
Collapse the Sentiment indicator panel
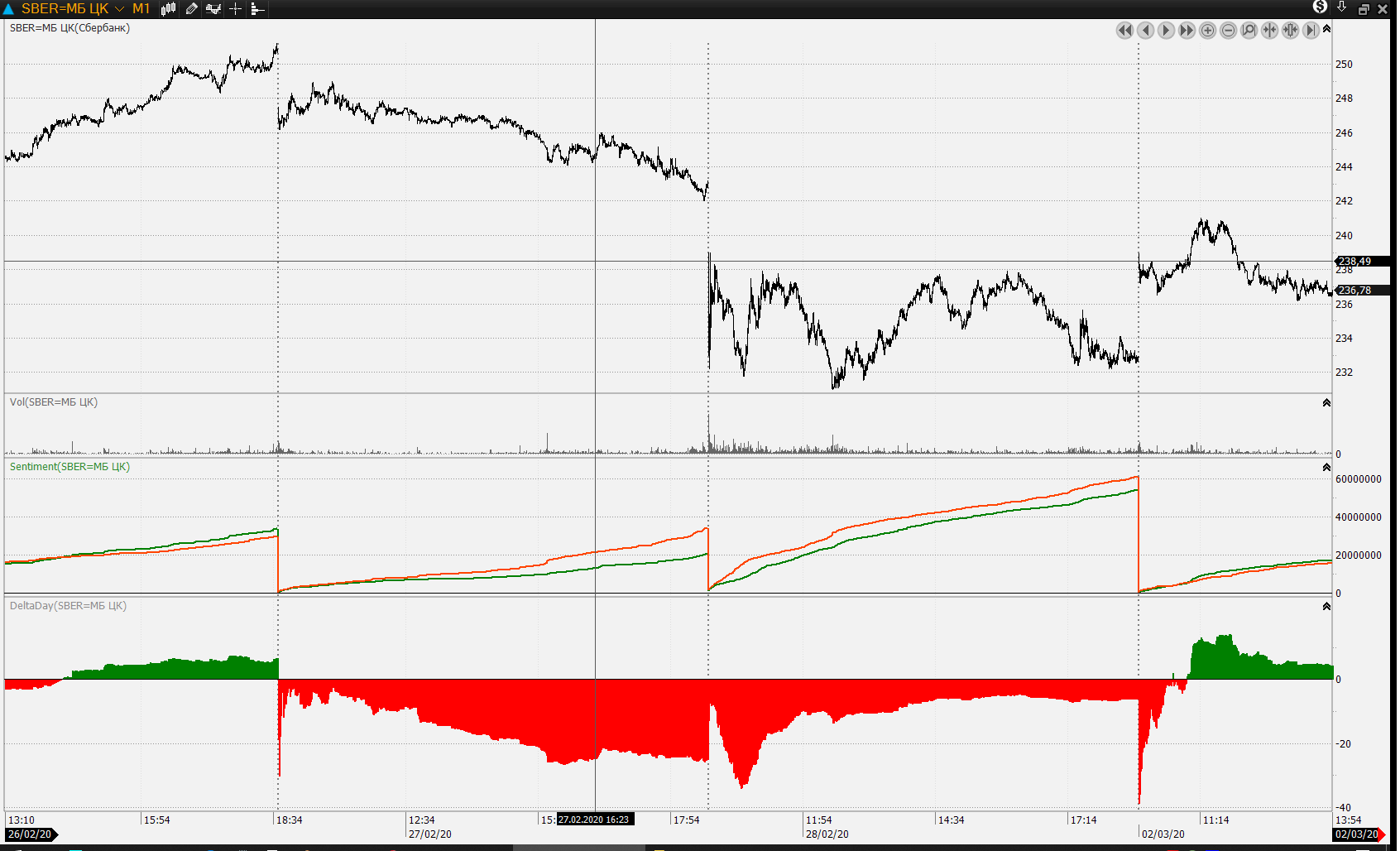pos(1326,468)
